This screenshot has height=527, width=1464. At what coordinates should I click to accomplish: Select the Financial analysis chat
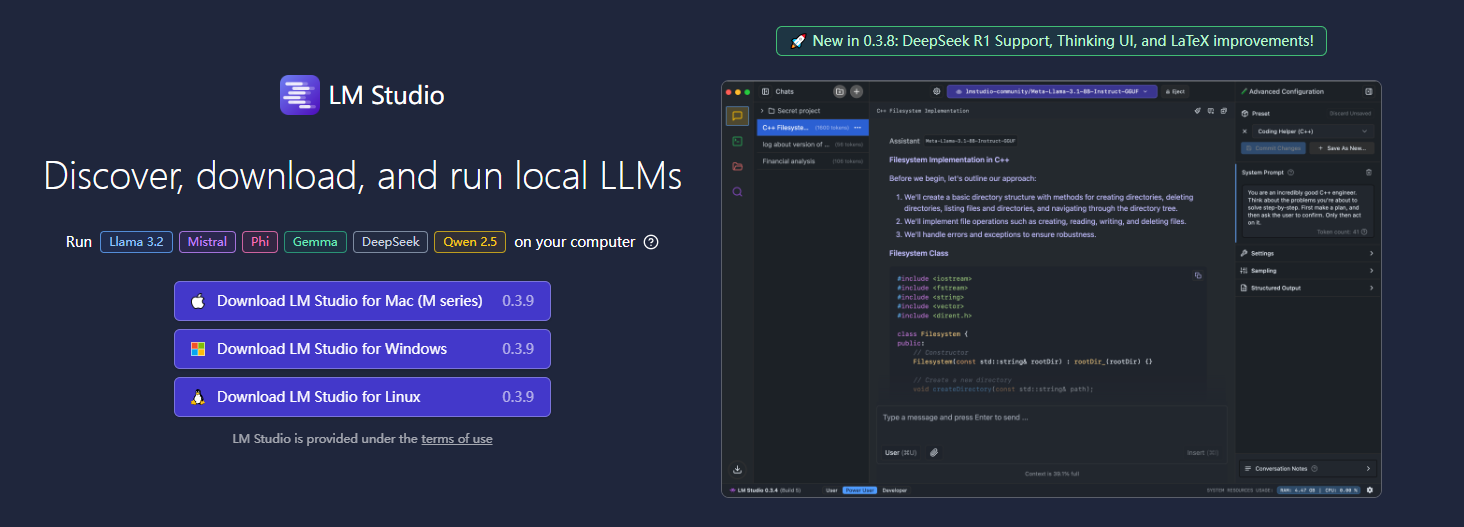click(813, 161)
